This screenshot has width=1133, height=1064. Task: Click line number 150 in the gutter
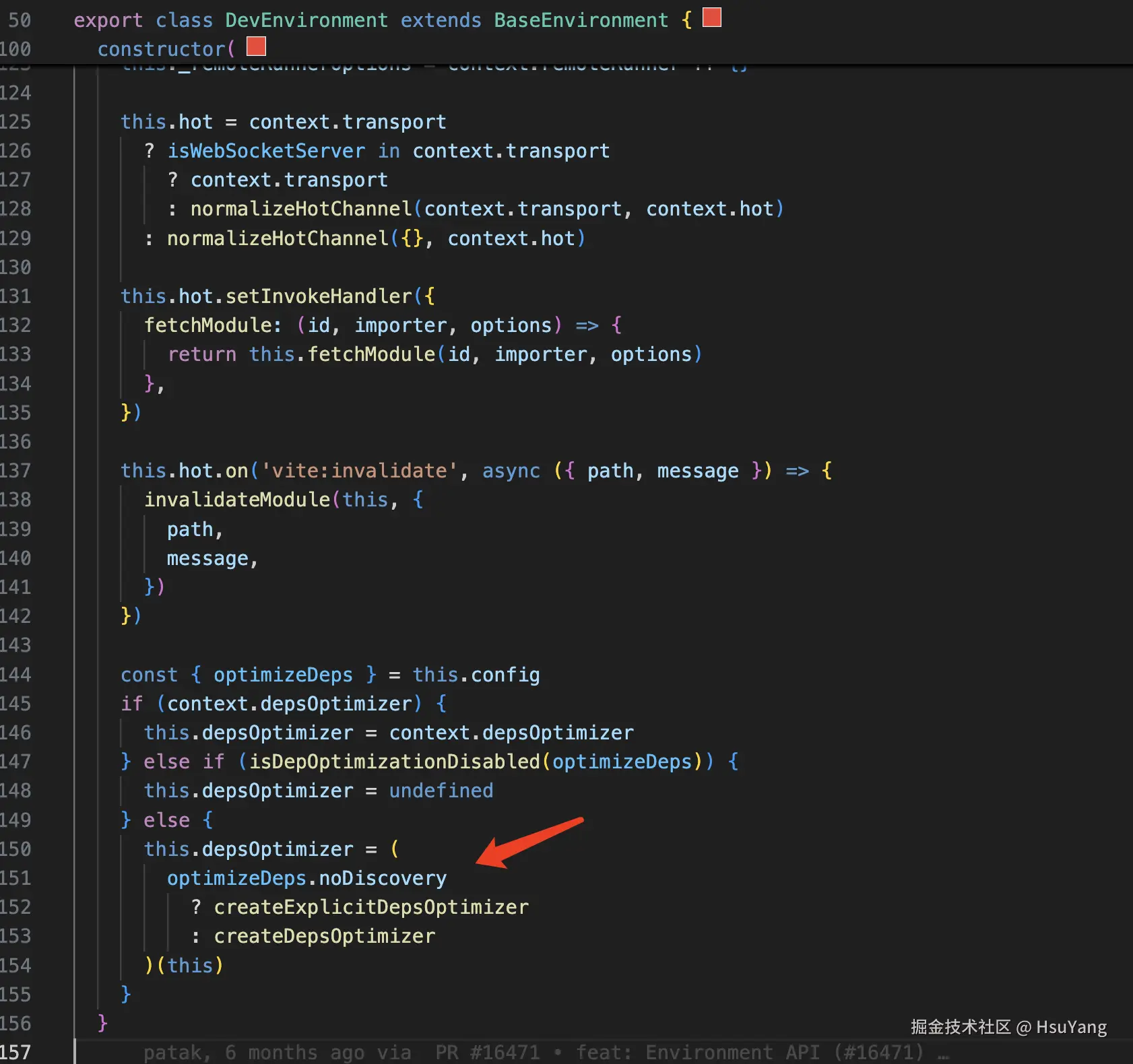(15, 849)
